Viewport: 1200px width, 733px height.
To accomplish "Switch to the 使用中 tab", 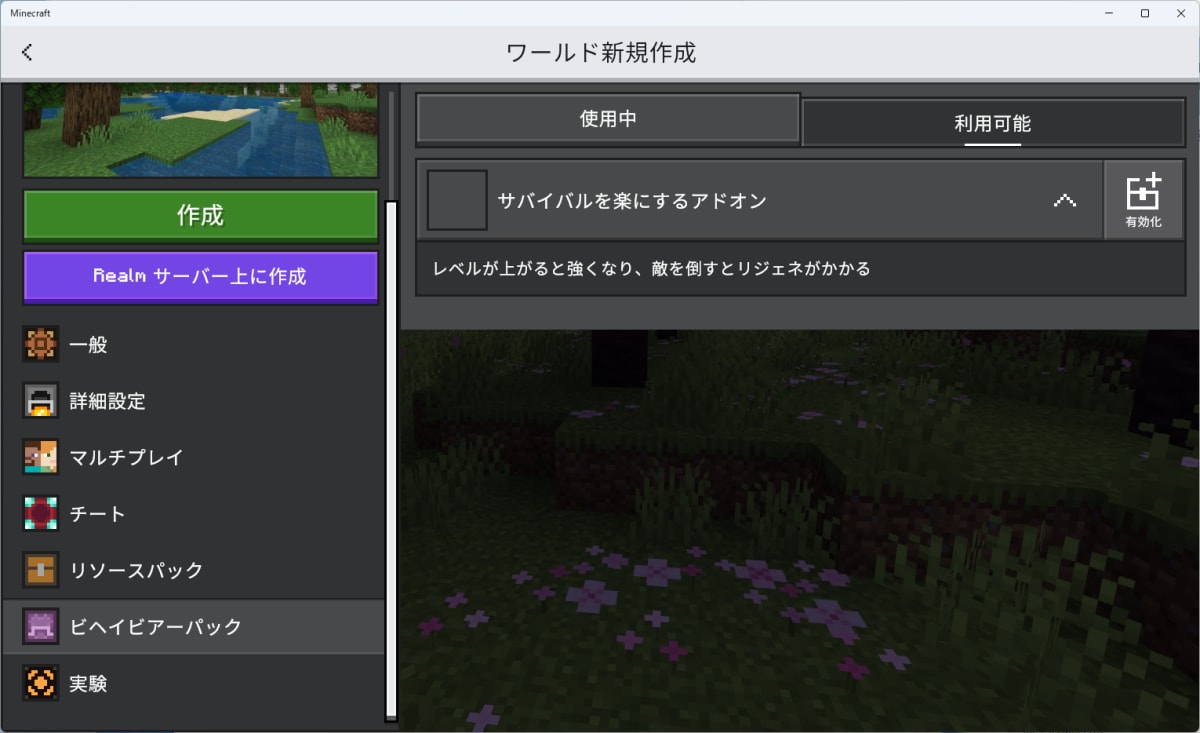I will [608, 119].
